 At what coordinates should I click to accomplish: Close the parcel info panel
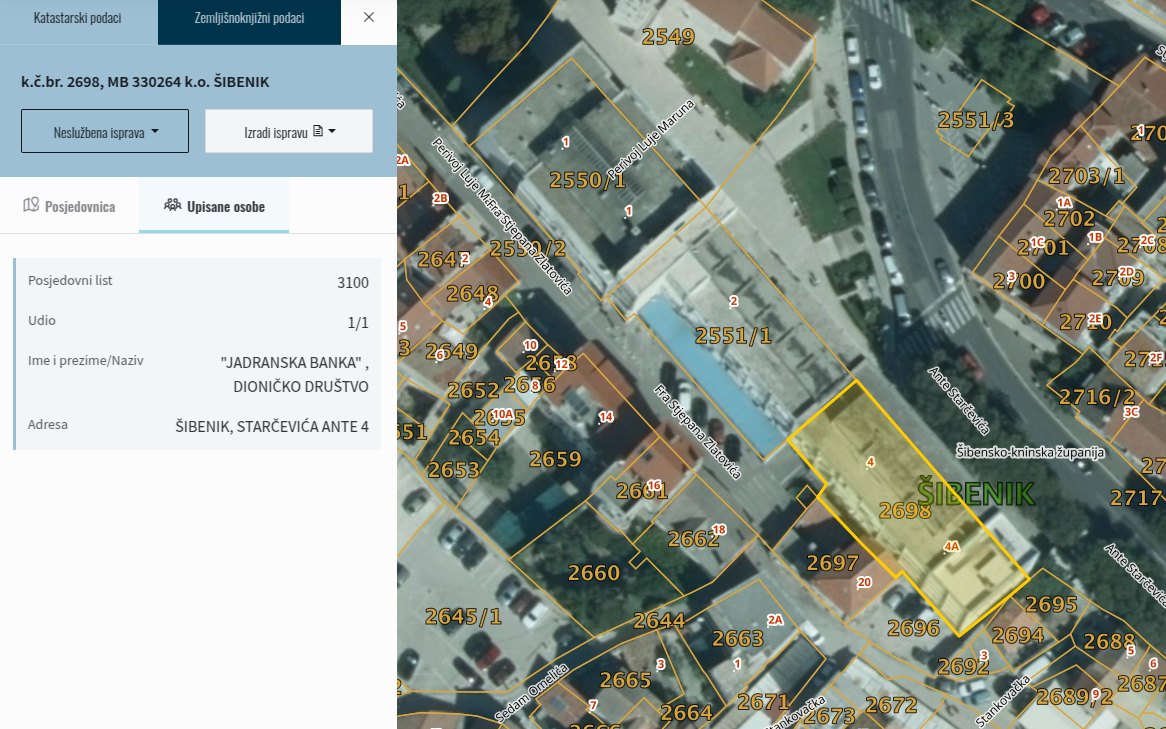point(369,18)
